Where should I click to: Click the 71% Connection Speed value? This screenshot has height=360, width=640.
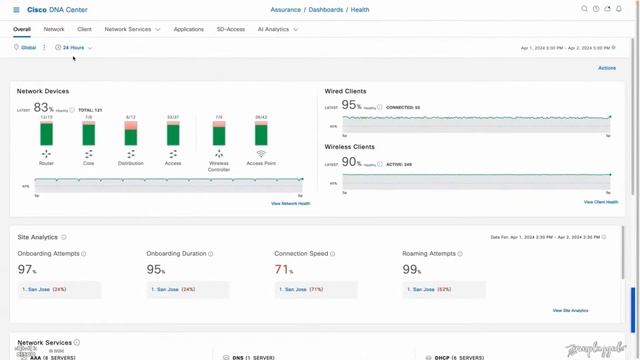pos(284,269)
